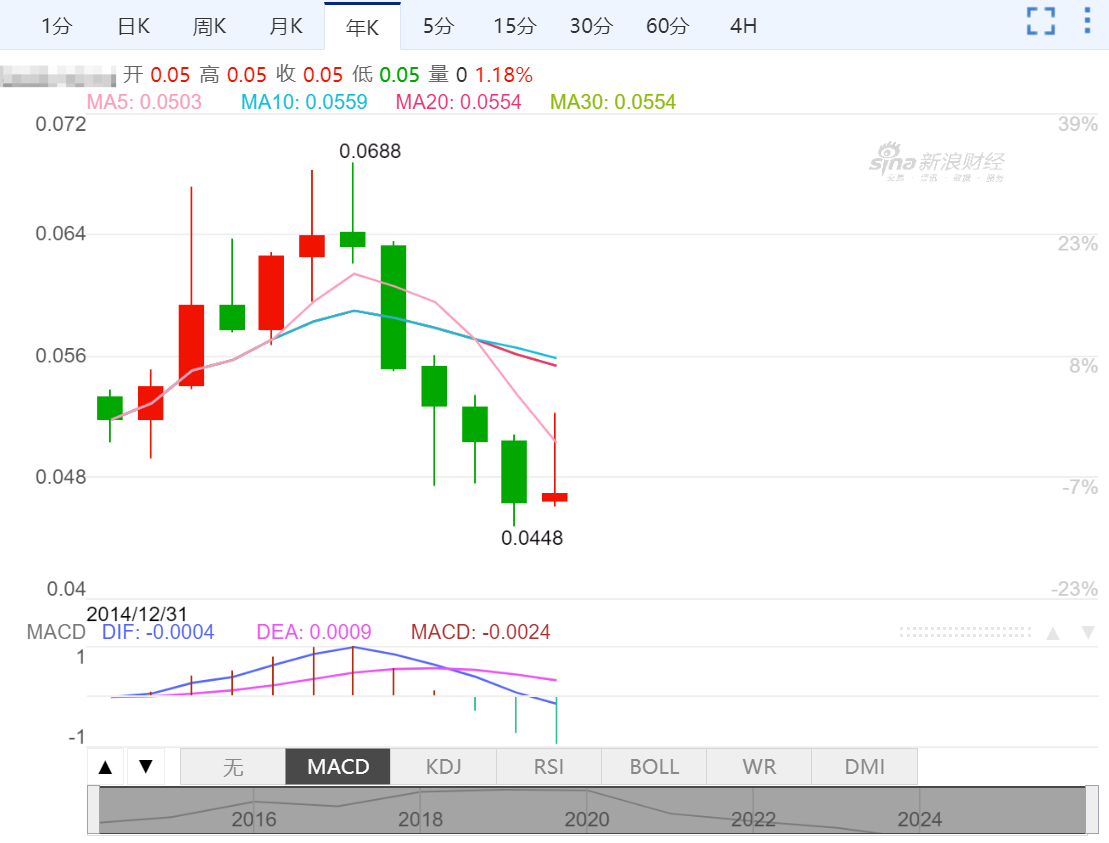Click the gray down triangle in MACD panel
The width and height of the screenshot is (1109, 843).
(x=1088, y=633)
